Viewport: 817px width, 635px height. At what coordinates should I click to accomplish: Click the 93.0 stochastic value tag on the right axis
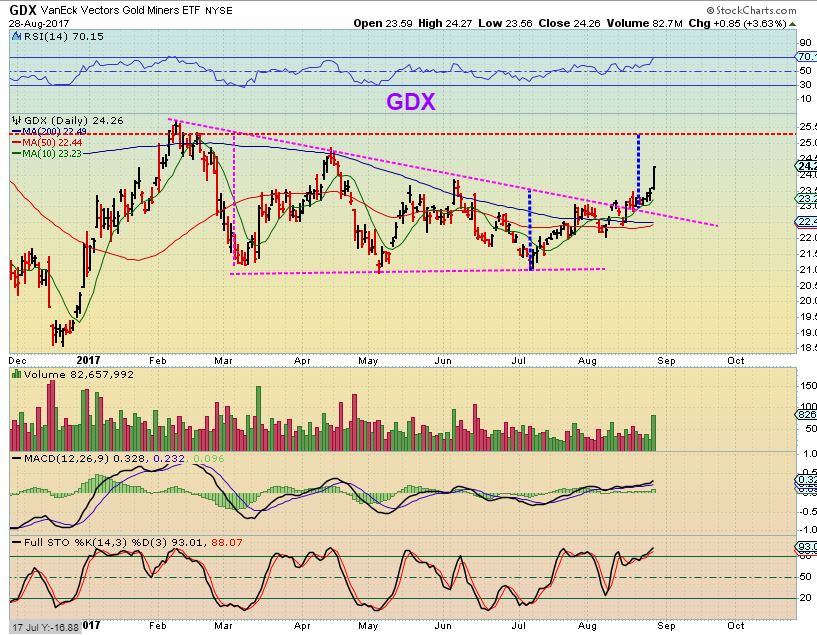pos(806,547)
